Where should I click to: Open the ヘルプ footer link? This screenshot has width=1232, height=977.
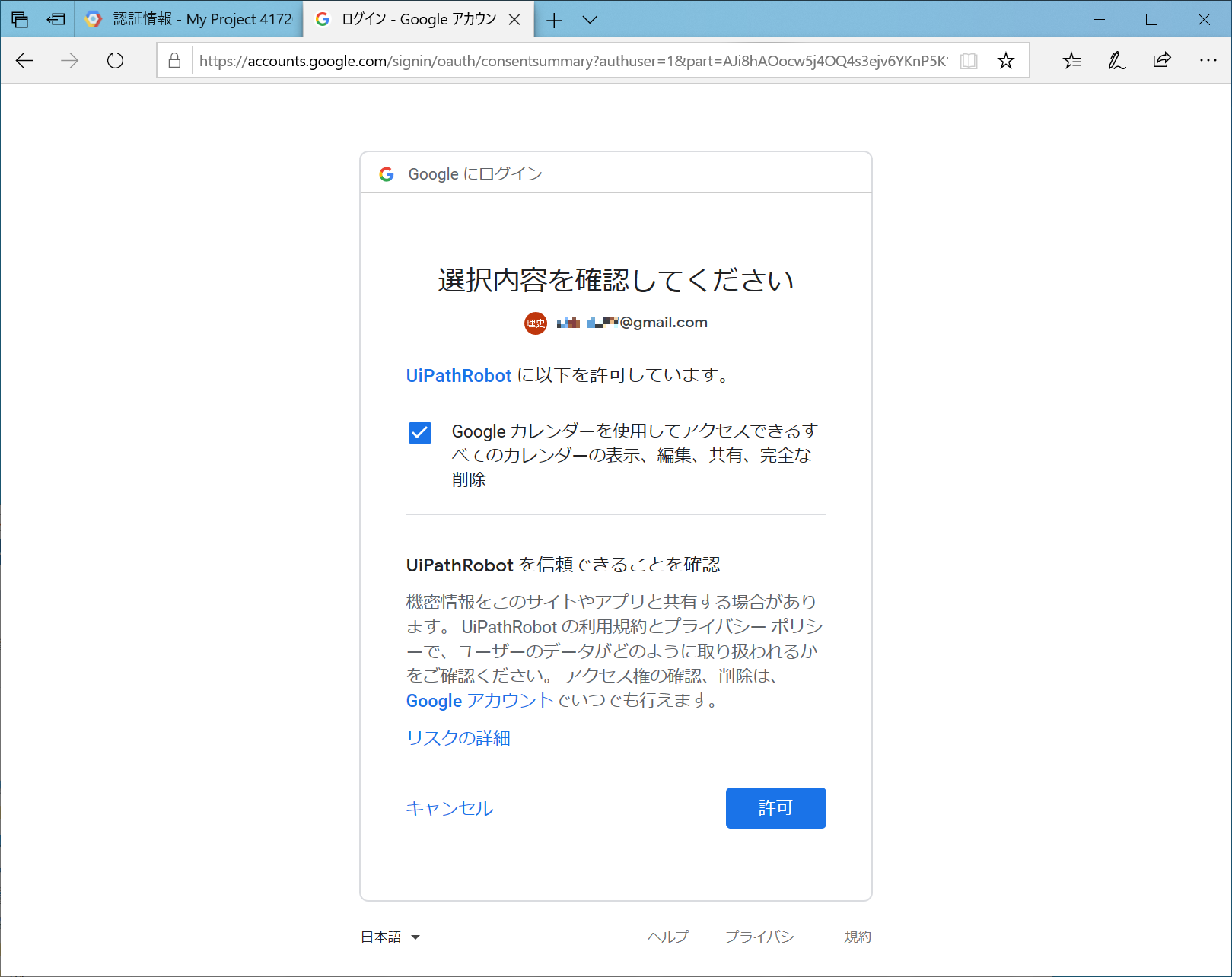click(668, 937)
